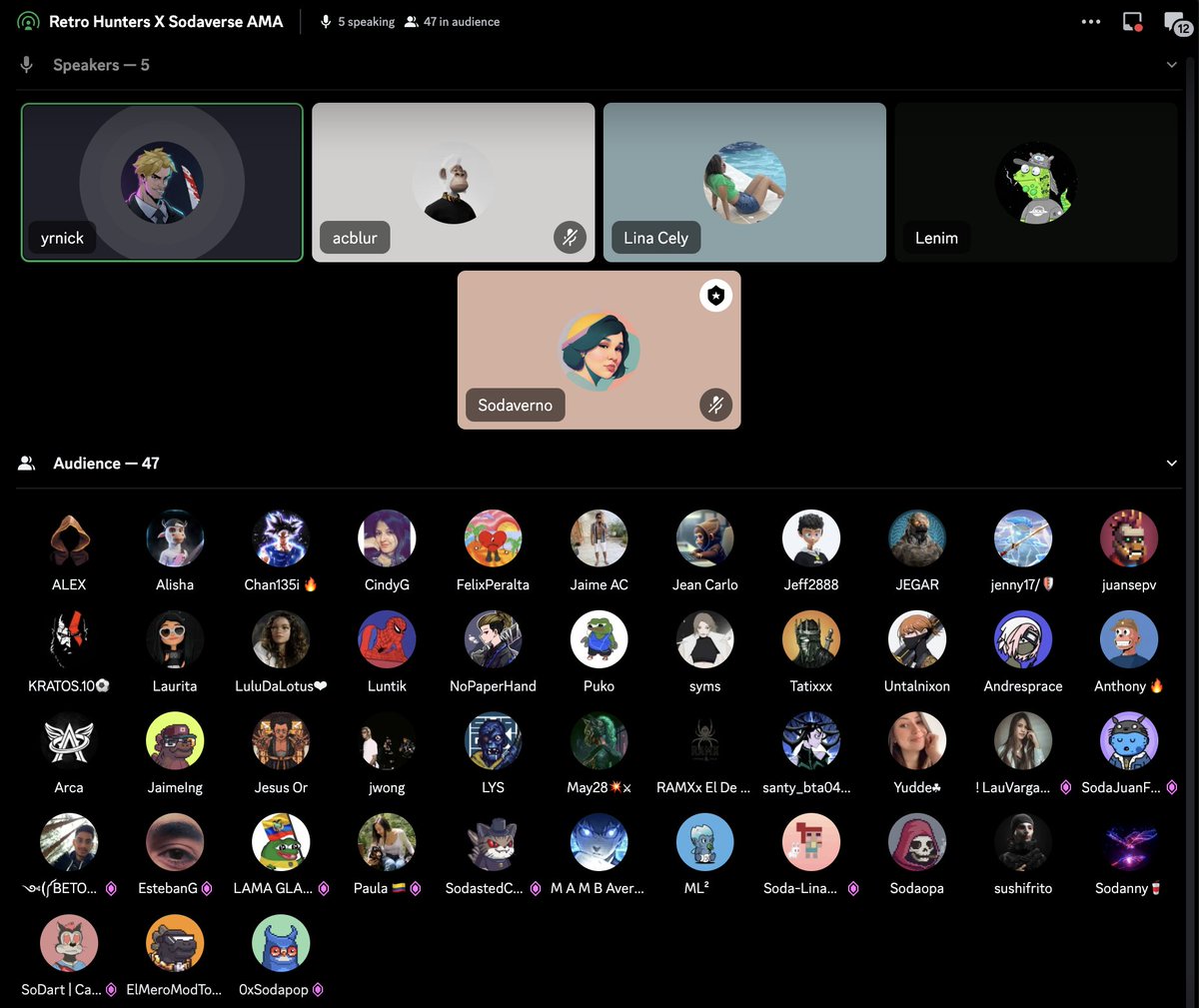Open Jaime AC's avatar
Image resolution: width=1199 pixels, height=1008 pixels.
(x=599, y=538)
